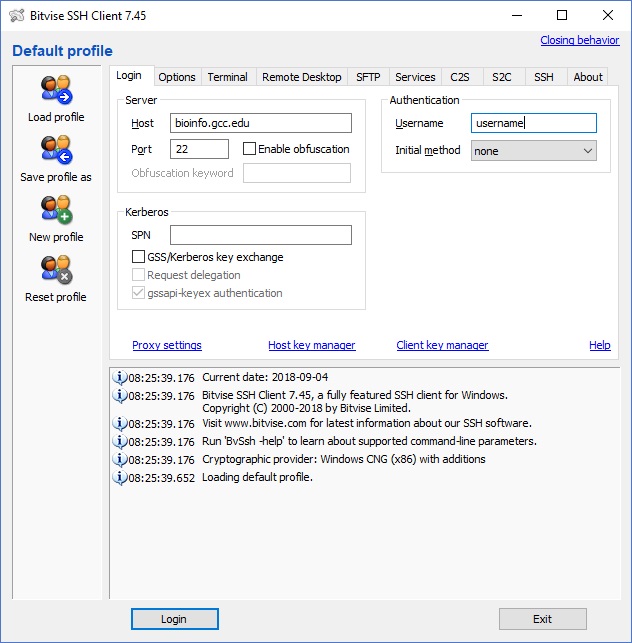
Task: Click the Username input field
Action: click(x=534, y=123)
